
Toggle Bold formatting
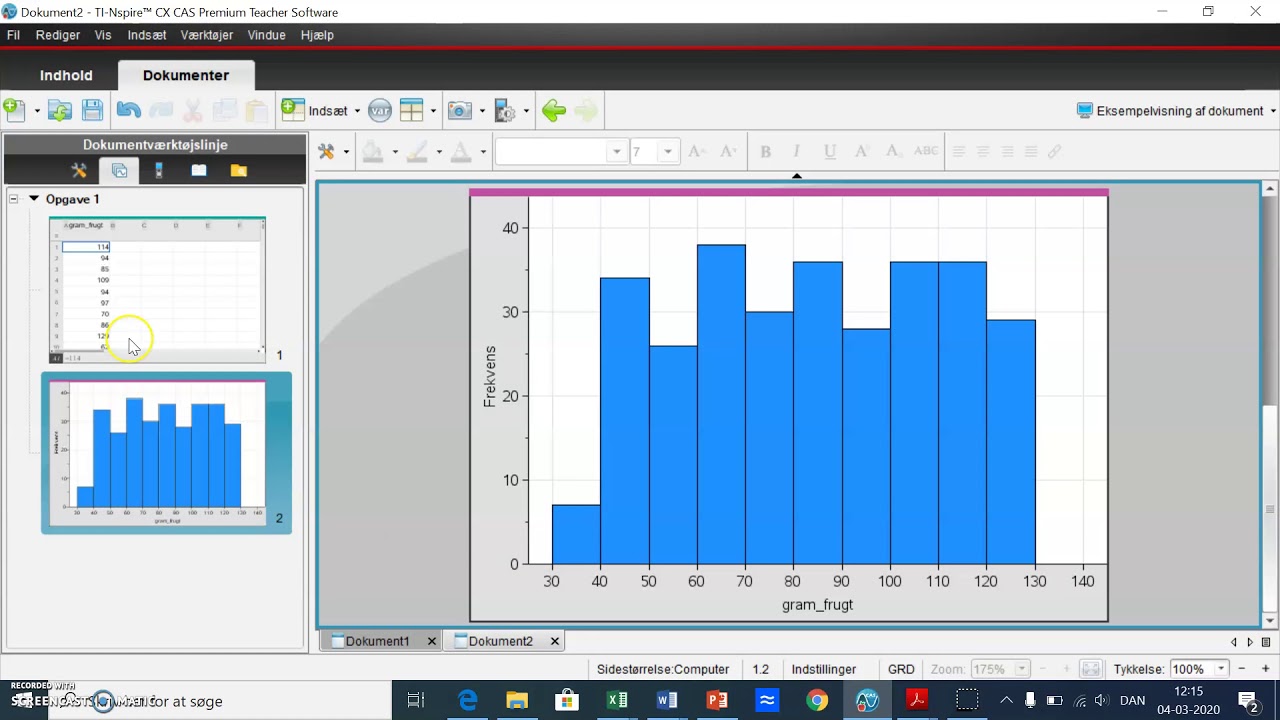click(x=766, y=151)
